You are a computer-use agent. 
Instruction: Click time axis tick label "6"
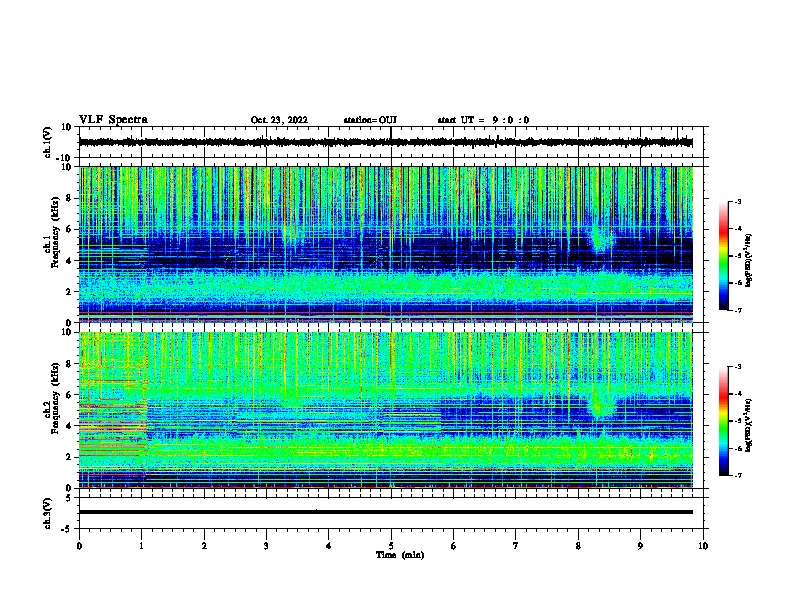pyautogui.click(x=454, y=546)
